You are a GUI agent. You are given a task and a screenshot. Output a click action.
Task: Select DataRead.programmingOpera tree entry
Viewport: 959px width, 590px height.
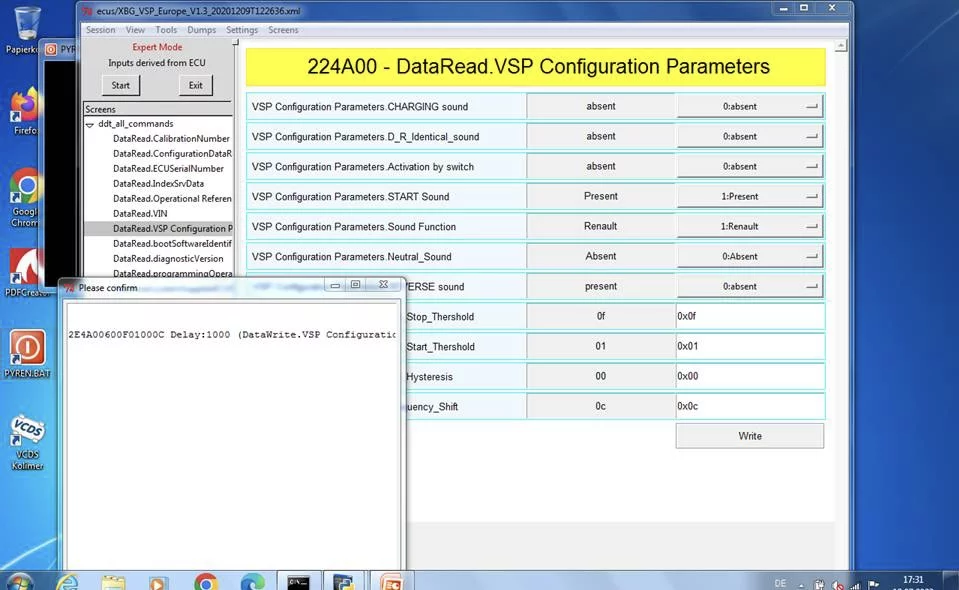[x=172, y=273]
